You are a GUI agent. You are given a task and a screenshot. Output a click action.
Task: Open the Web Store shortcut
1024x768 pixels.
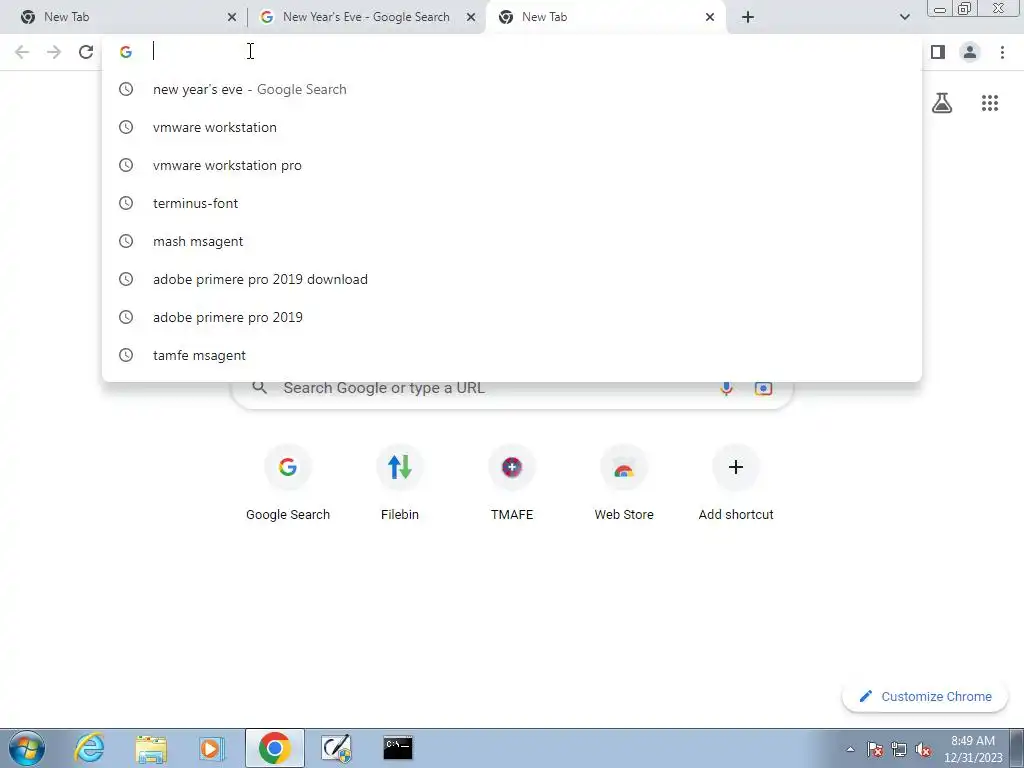(624, 483)
